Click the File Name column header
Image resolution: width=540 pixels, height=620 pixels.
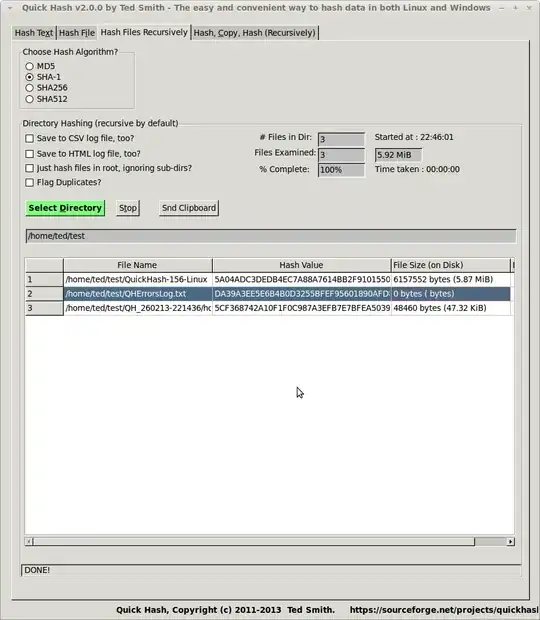click(138, 265)
